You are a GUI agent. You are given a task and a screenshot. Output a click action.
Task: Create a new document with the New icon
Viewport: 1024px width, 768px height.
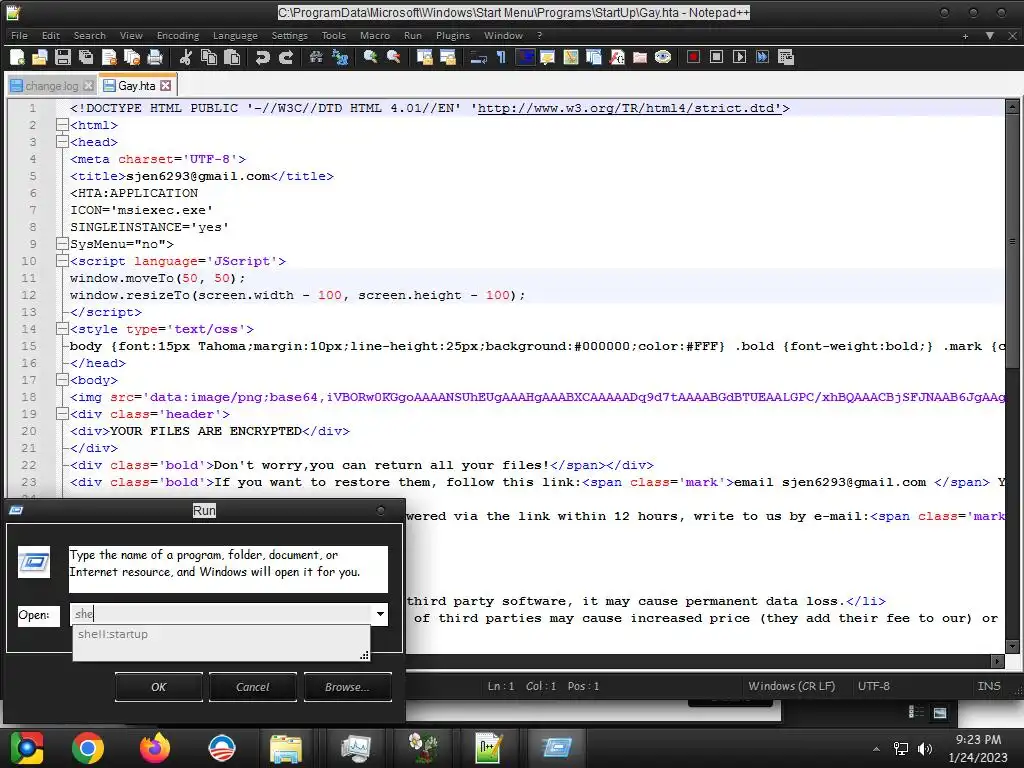(18, 57)
